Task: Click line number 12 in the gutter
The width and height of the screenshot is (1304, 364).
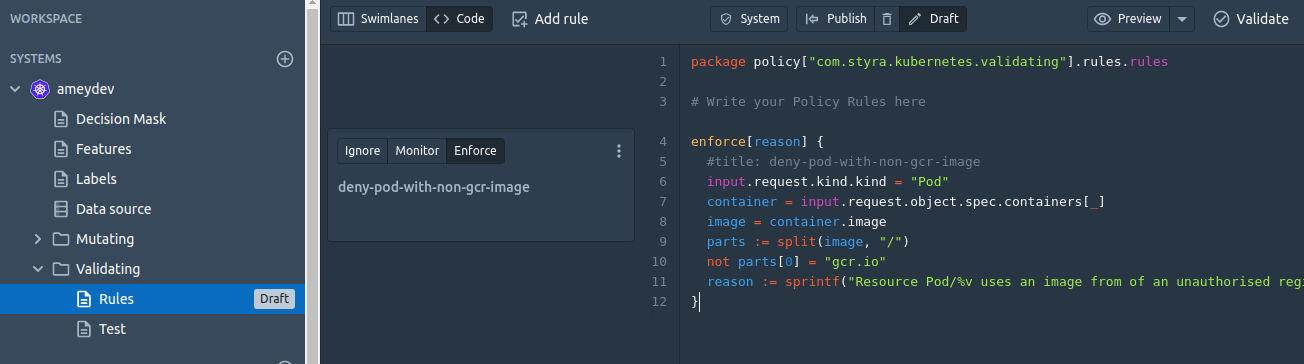Action: pos(658,302)
